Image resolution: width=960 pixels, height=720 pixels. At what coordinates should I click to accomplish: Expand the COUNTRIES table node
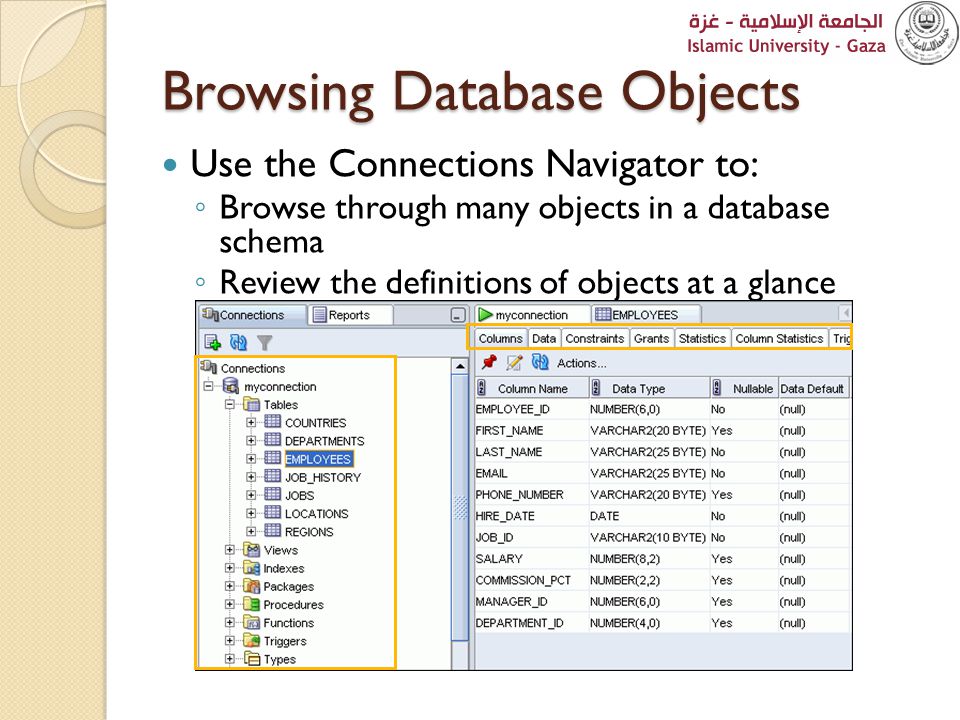[251, 422]
